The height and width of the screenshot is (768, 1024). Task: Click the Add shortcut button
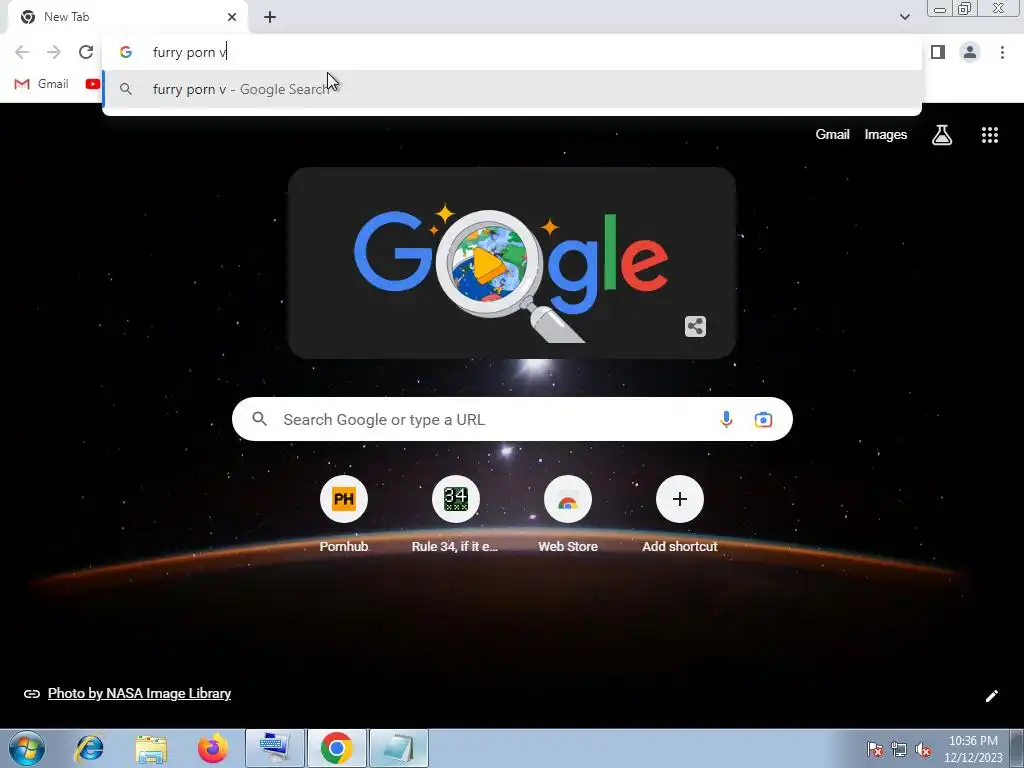pyautogui.click(x=680, y=515)
